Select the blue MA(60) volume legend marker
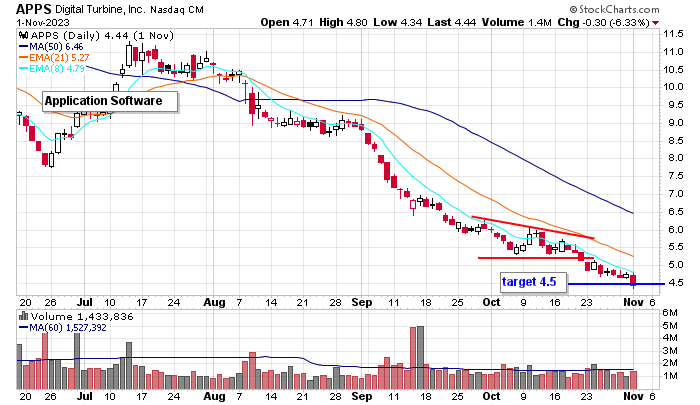The height and width of the screenshot is (405, 700). pos(24,328)
